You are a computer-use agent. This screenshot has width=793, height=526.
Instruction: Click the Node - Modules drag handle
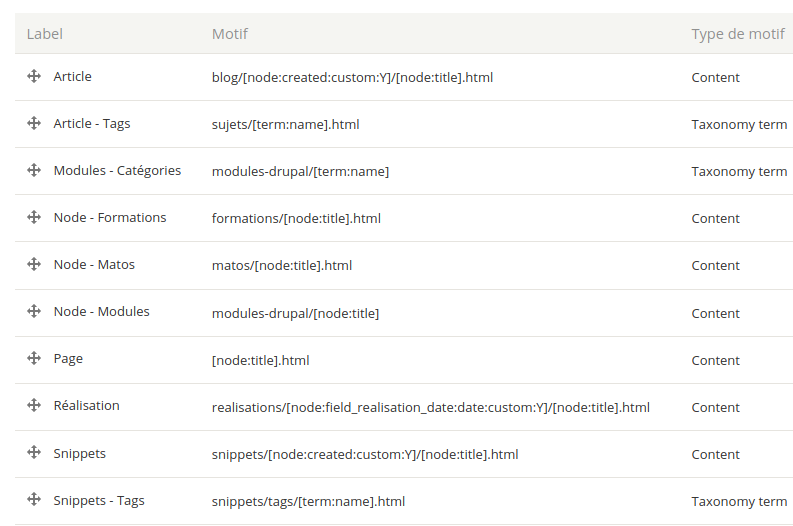(34, 312)
